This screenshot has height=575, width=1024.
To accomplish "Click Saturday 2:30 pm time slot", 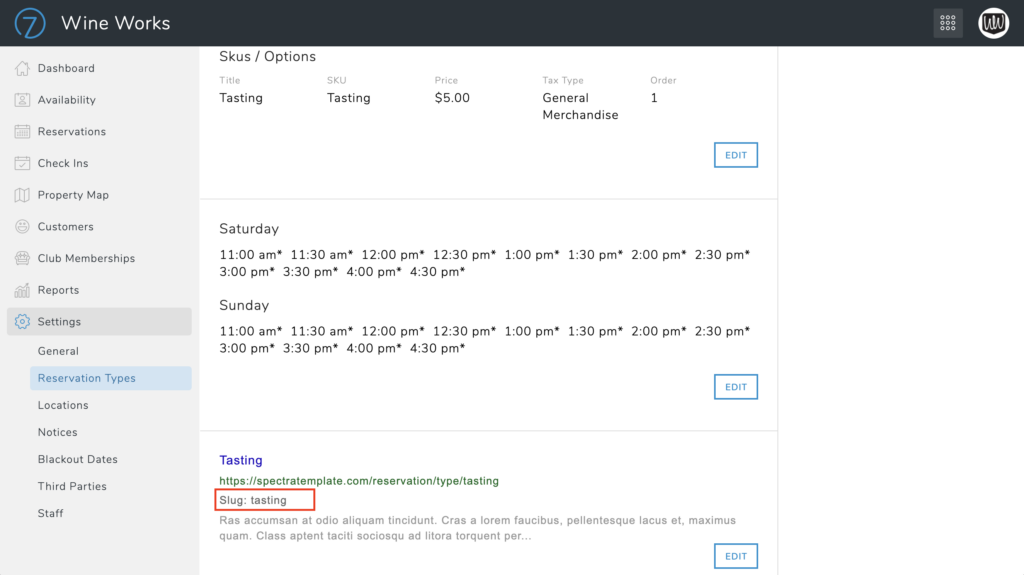I will coord(722,255).
